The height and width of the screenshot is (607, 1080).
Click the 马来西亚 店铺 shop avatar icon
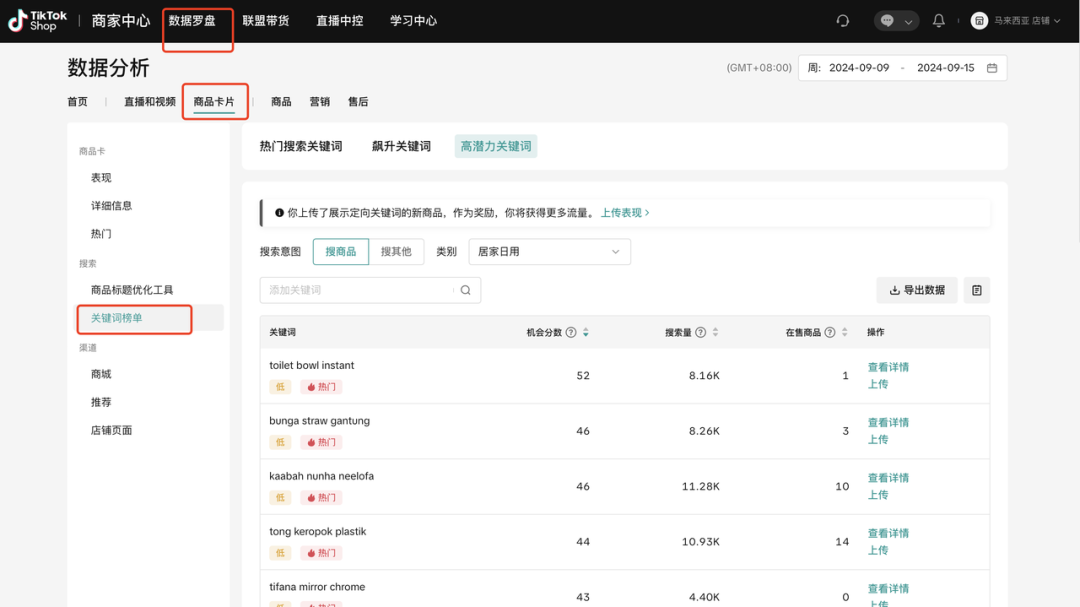979,20
